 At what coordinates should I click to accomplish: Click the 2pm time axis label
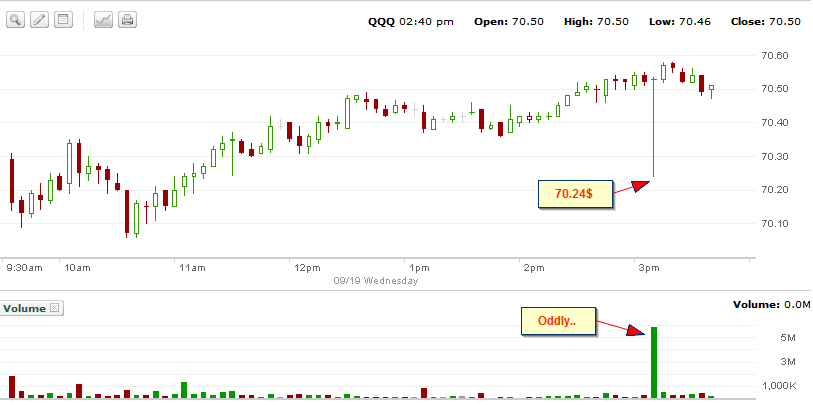tap(535, 268)
